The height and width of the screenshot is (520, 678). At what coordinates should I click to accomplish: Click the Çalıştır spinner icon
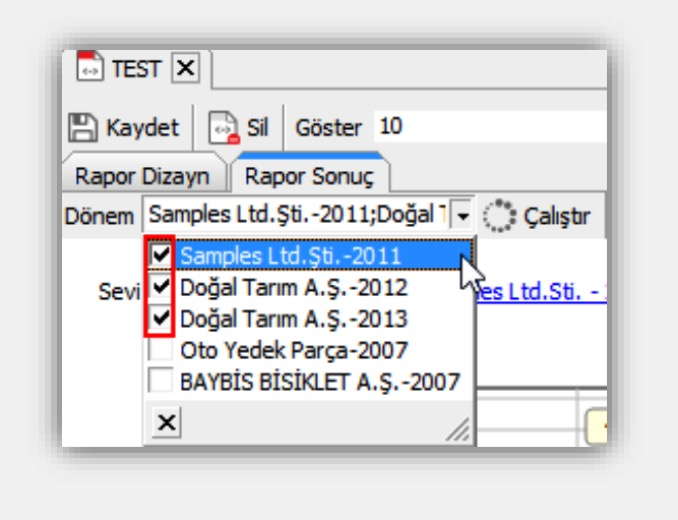[x=499, y=215]
